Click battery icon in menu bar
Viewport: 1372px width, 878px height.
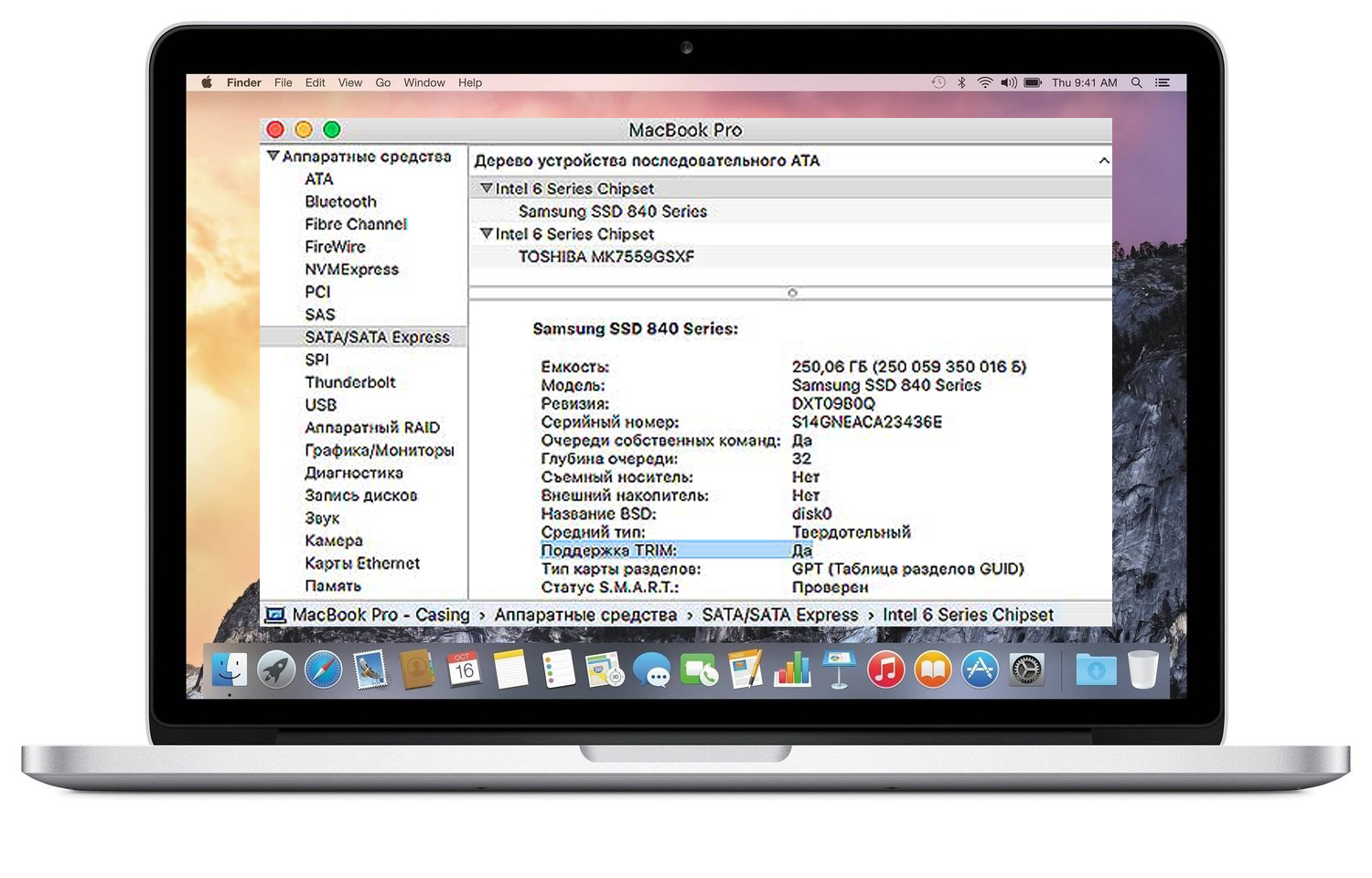tap(1034, 82)
